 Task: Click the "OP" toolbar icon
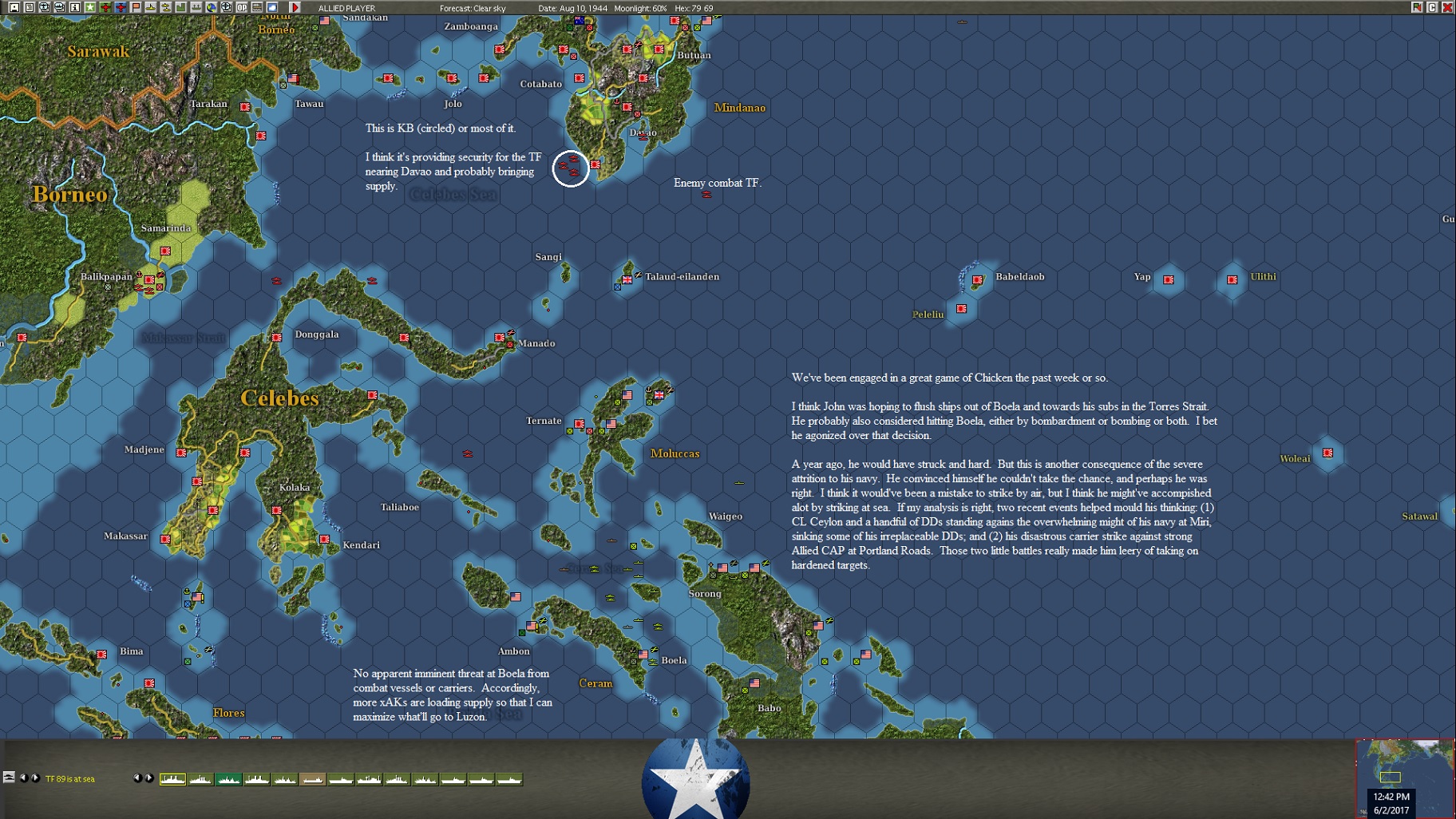pos(241,7)
